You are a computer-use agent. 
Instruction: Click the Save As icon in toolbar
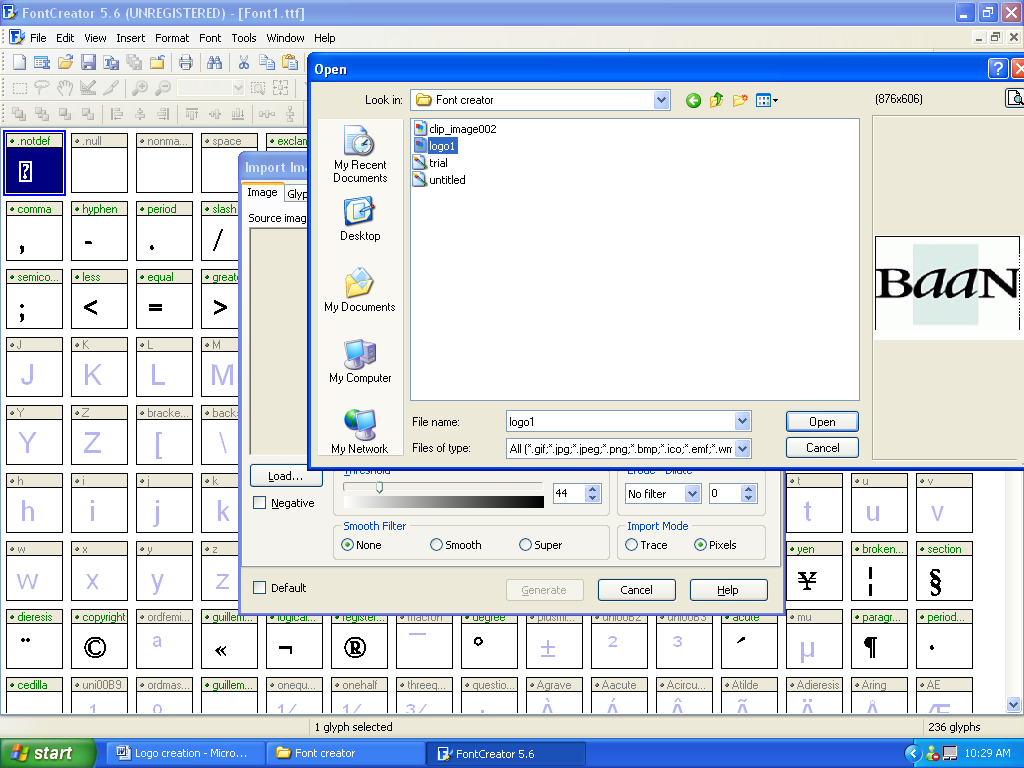click(111, 62)
